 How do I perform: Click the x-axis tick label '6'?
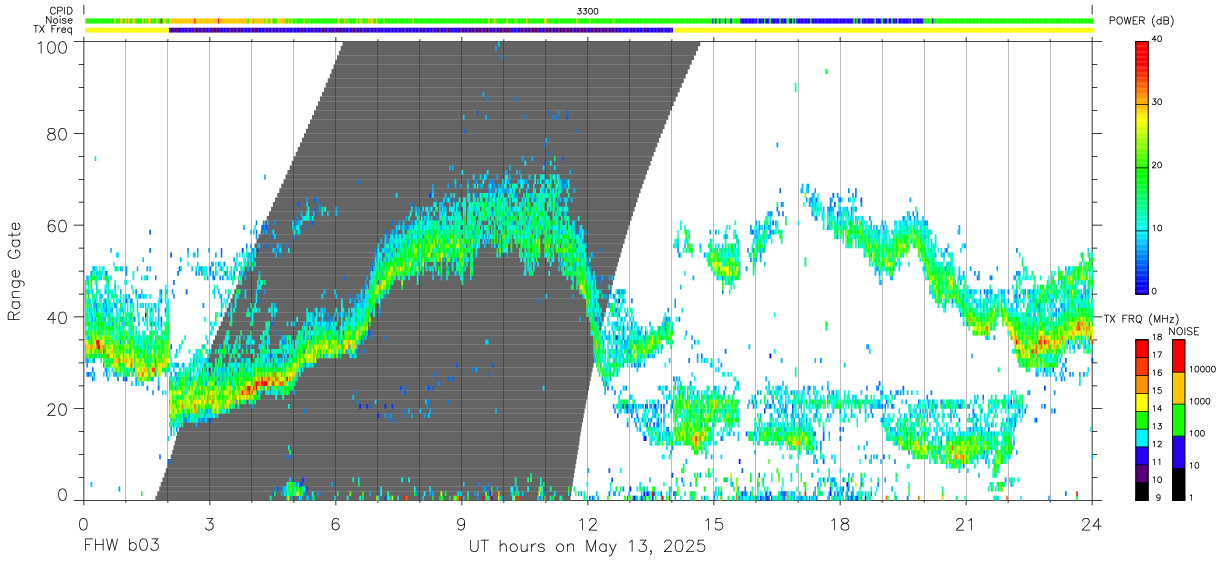click(335, 522)
